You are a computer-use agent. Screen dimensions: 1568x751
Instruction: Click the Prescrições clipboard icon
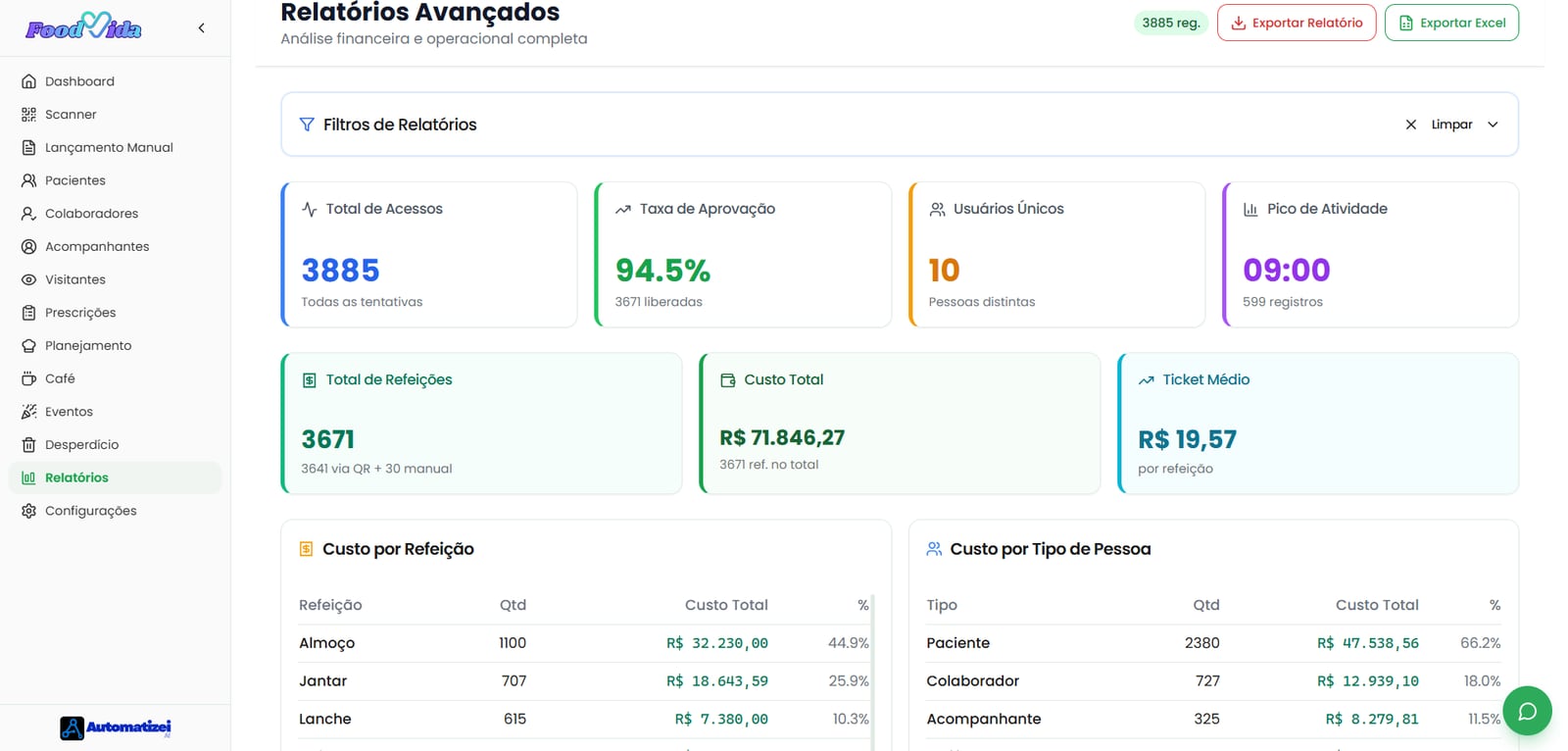tap(28, 313)
